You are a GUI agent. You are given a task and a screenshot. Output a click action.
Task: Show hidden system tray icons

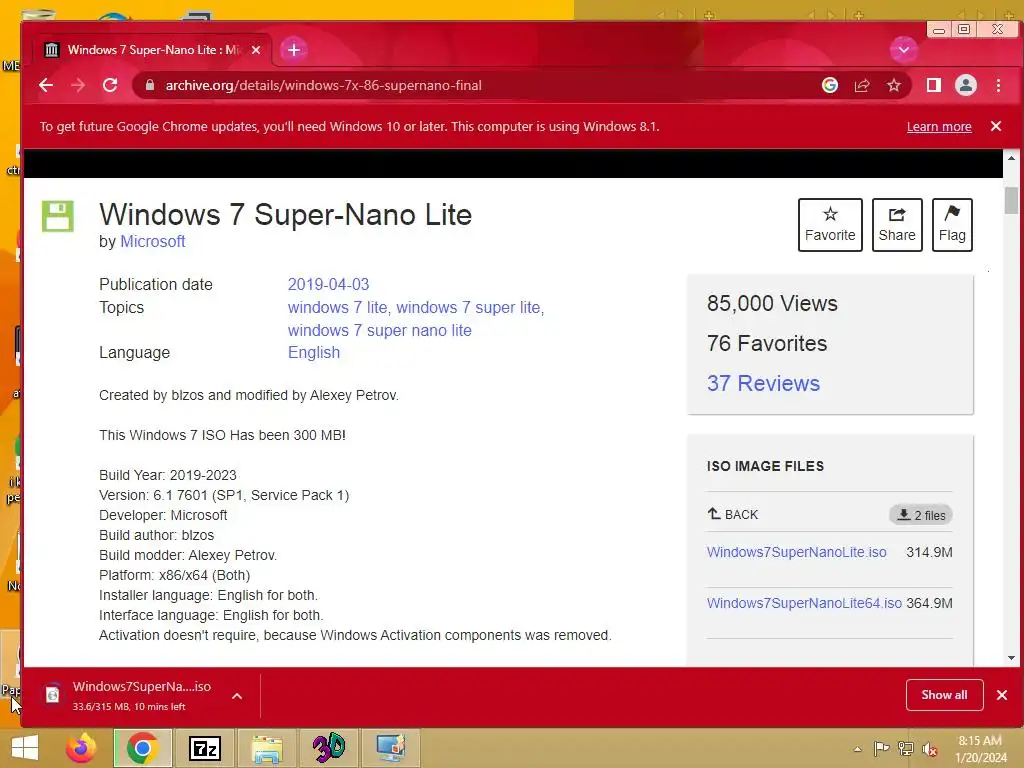(857, 749)
